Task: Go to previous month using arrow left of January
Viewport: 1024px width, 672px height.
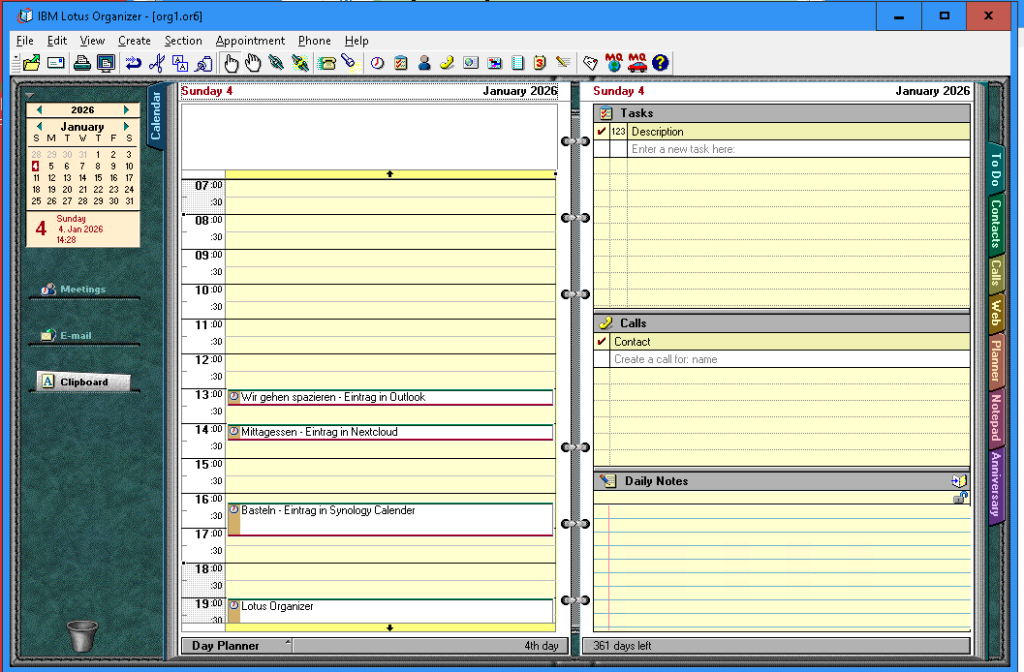Action: pos(39,127)
